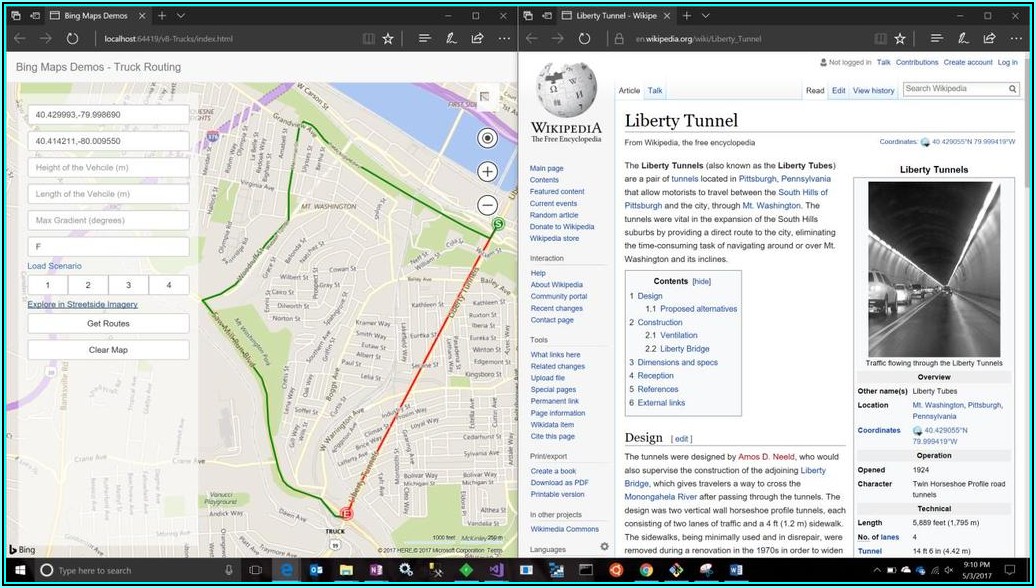Click the Clear Map button
This screenshot has width=1036, height=588.
click(108, 350)
